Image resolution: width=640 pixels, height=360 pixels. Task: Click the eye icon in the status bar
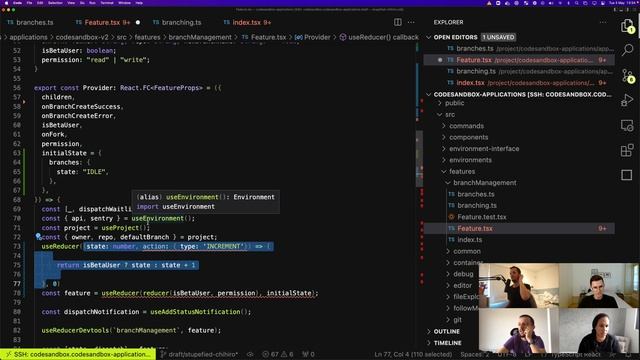(250, 354)
